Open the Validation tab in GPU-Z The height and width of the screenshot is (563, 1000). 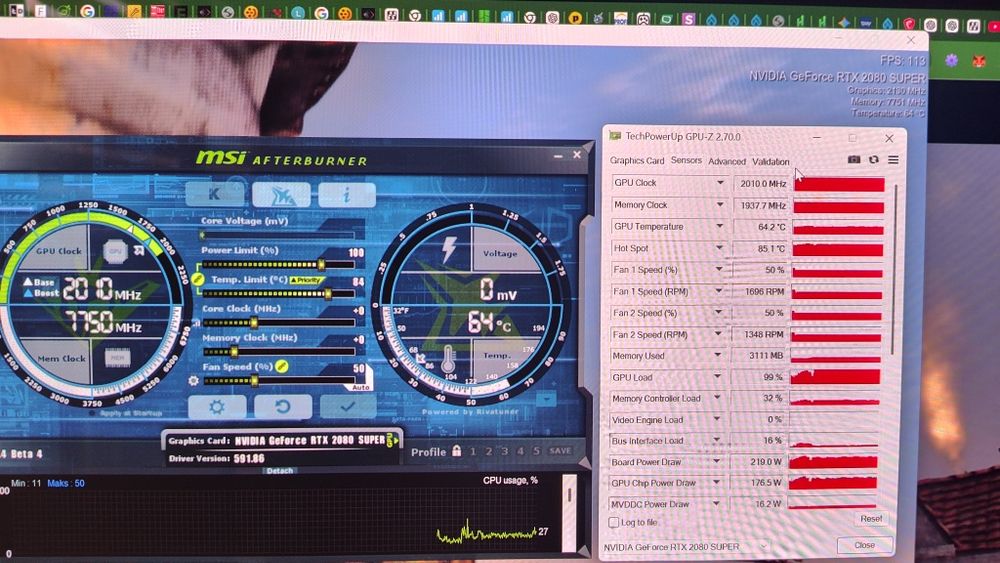[x=770, y=161]
